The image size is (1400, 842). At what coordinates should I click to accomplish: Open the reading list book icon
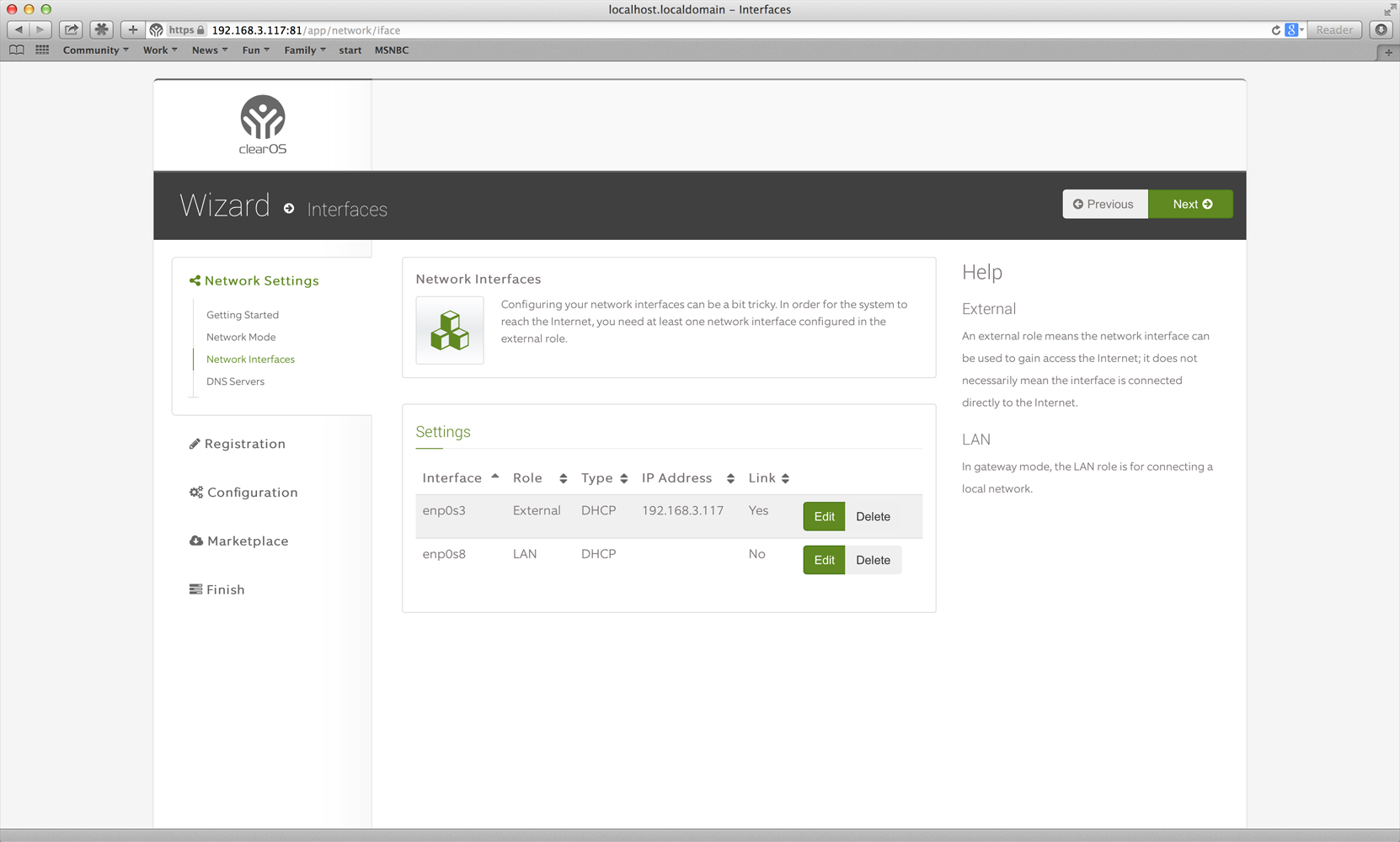point(16,50)
